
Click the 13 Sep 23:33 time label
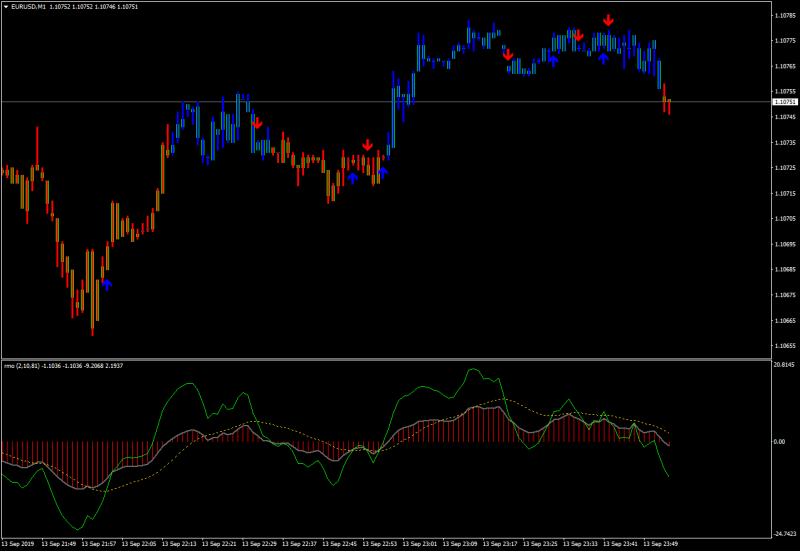click(x=581, y=544)
